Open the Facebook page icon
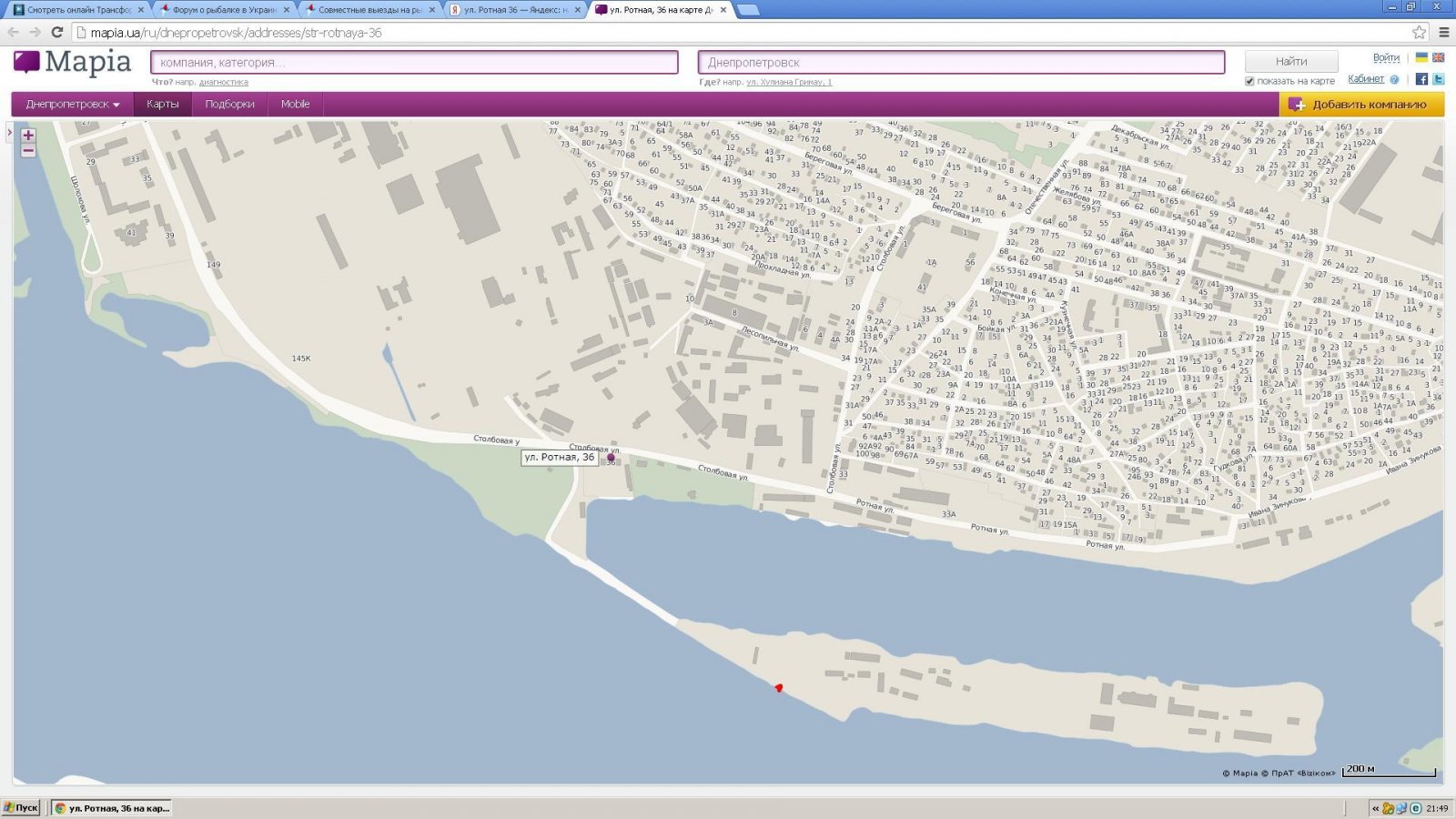This screenshot has width=1456, height=819. (1421, 79)
